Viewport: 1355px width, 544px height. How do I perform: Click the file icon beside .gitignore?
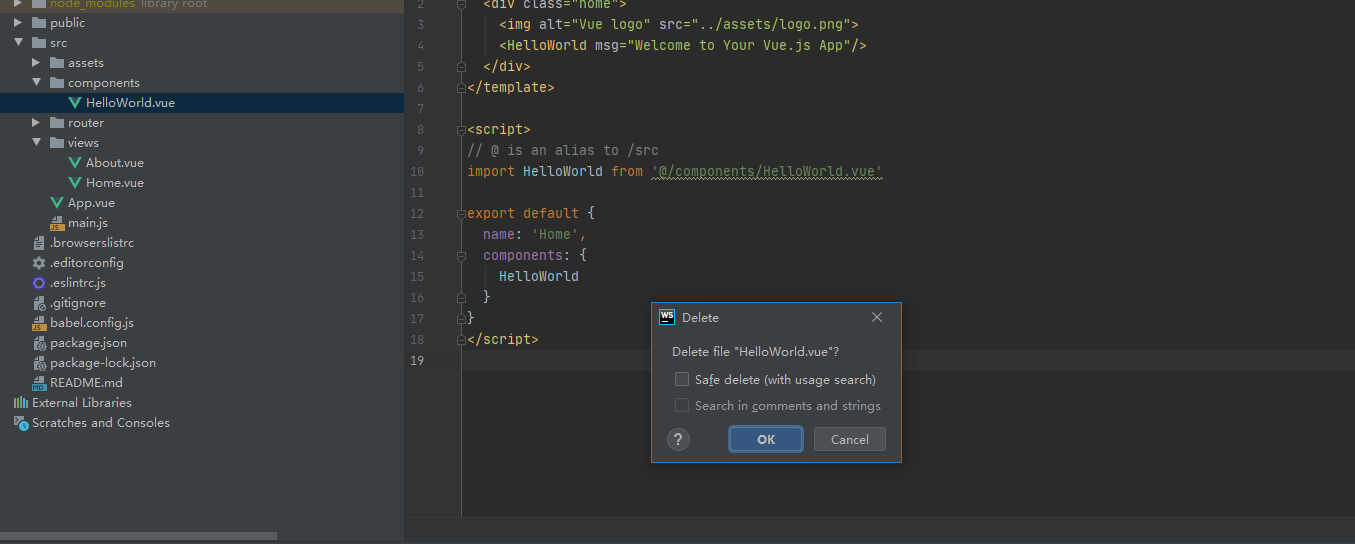tap(39, 302)
